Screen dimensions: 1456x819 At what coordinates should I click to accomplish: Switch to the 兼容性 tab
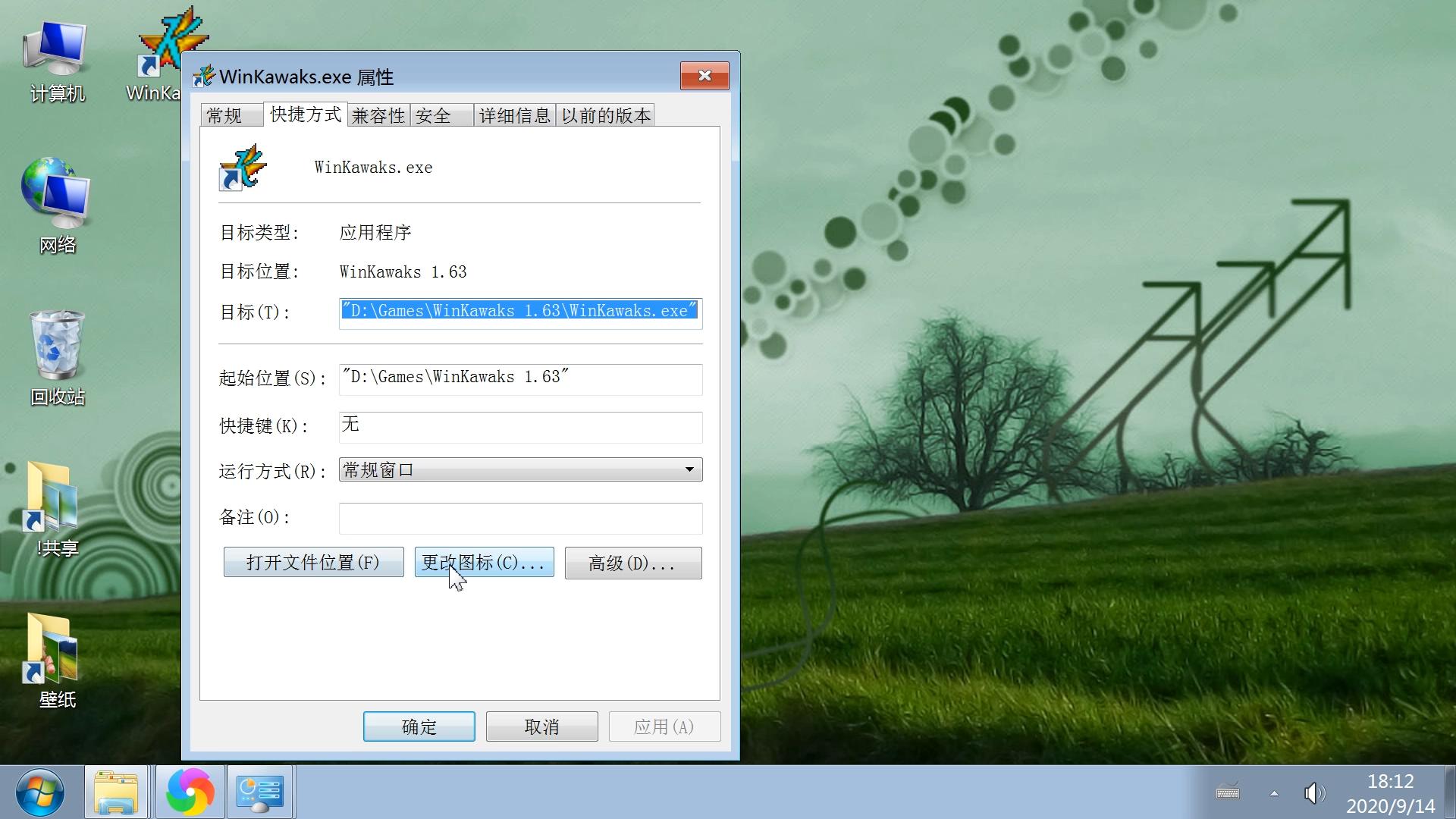pos(378,115)
